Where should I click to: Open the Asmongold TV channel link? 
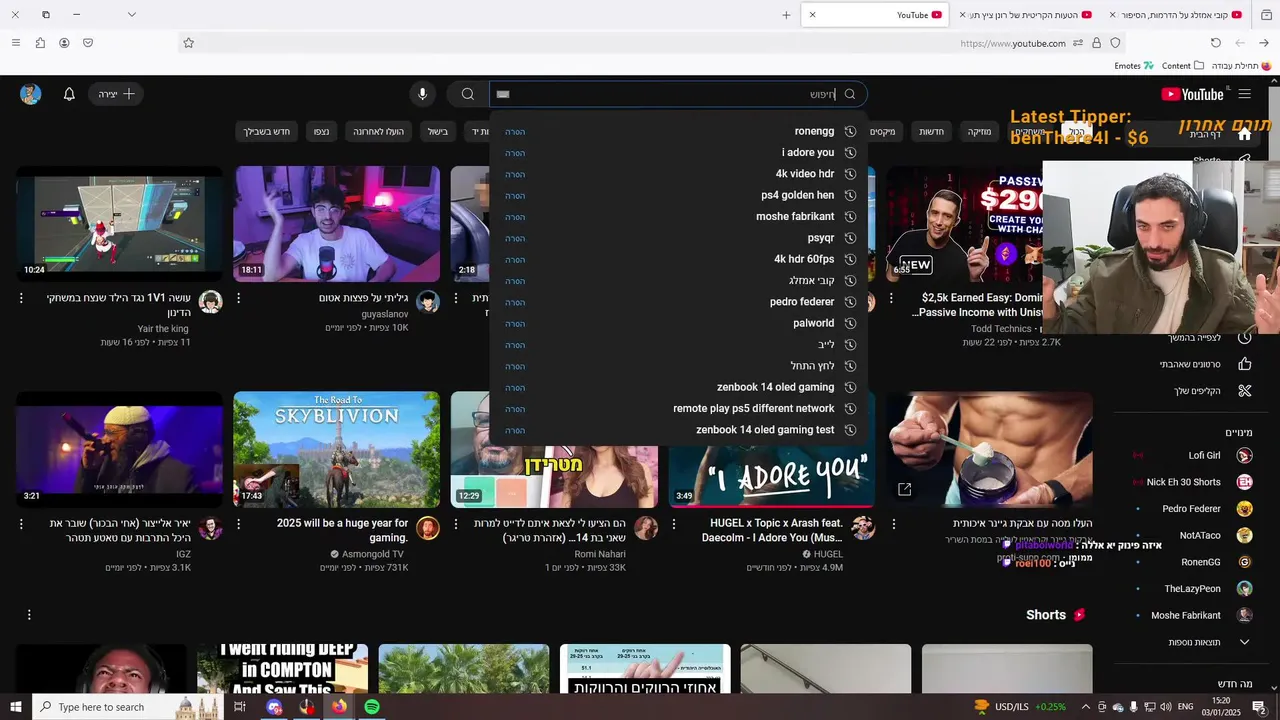coord(373,554)
